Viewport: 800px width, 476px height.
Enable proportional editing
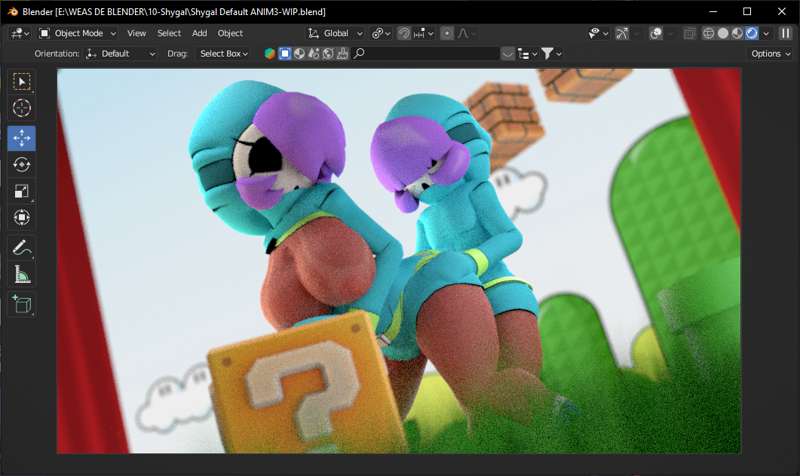click(x=446, y=33)
